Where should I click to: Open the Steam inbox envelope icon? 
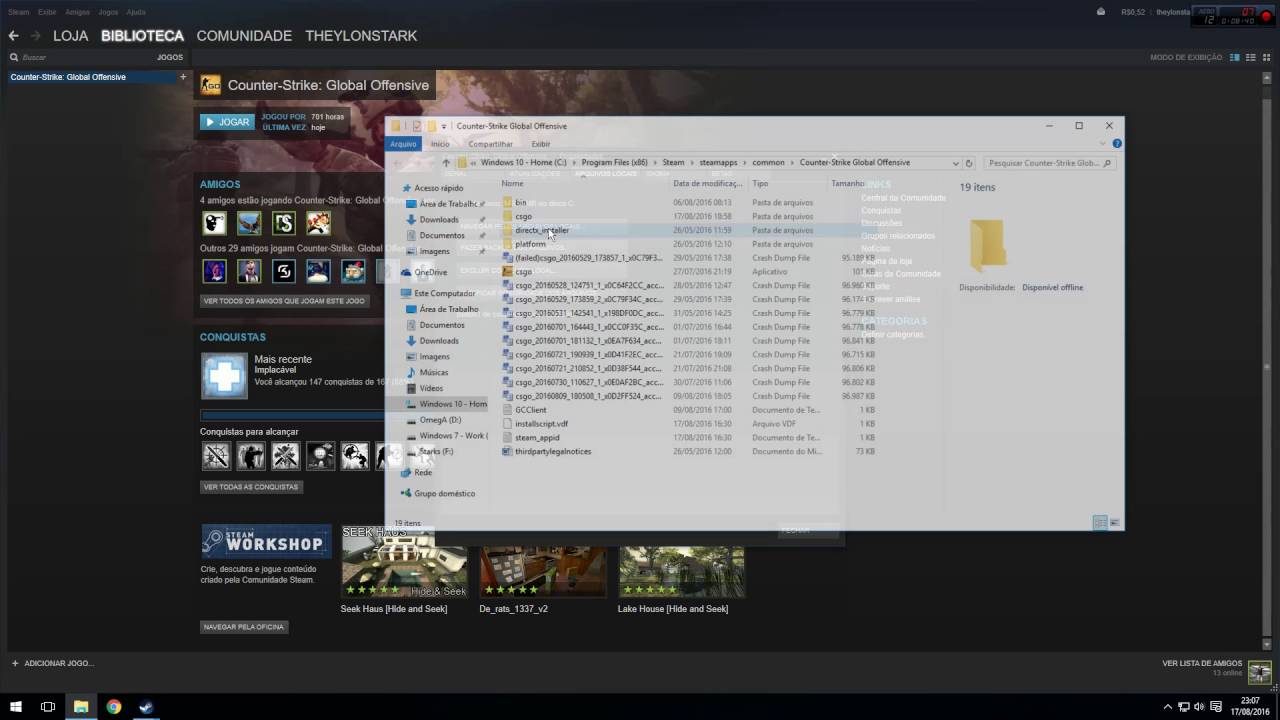[1101, 12]
